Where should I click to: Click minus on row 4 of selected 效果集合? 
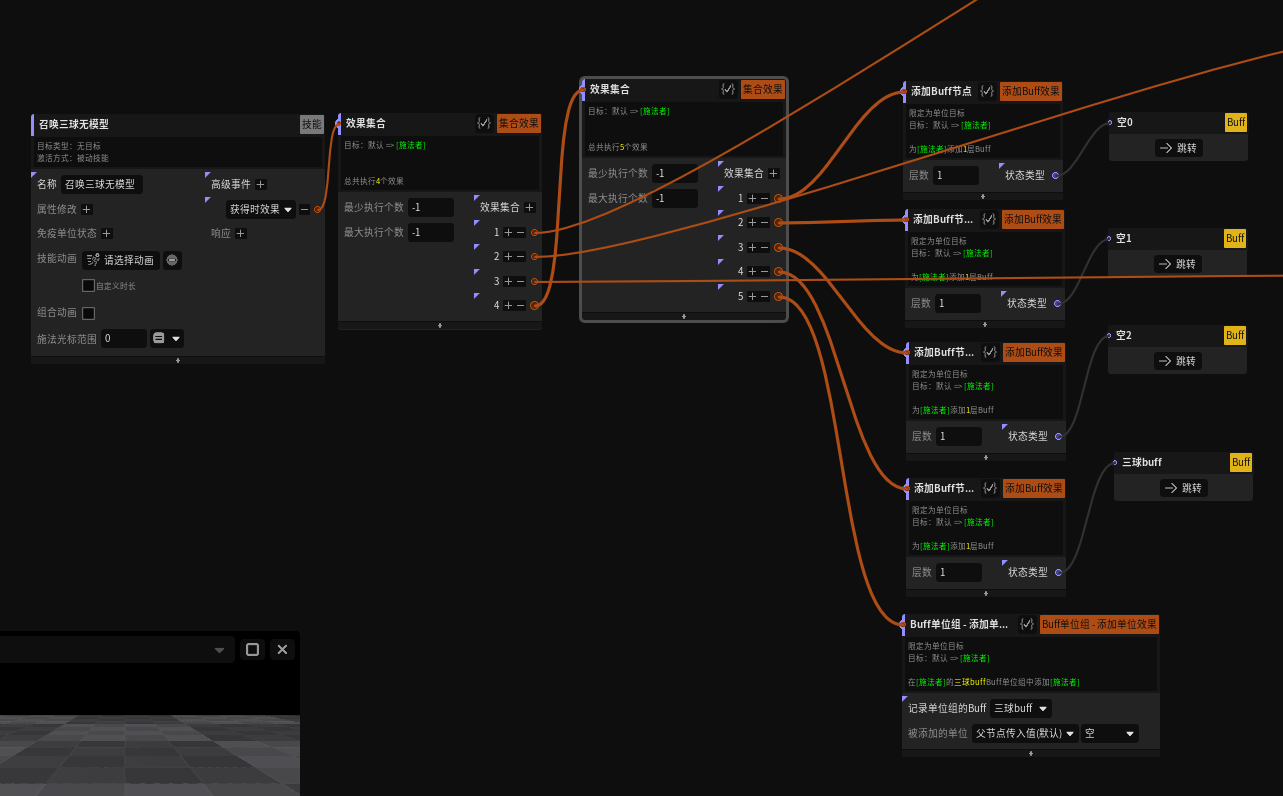(x=764, y=271)
